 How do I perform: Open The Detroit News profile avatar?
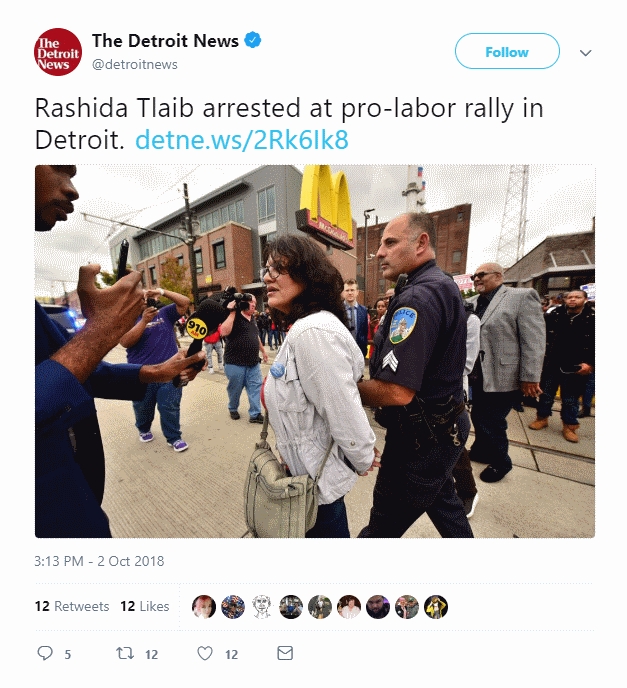(x=58, y=52)
